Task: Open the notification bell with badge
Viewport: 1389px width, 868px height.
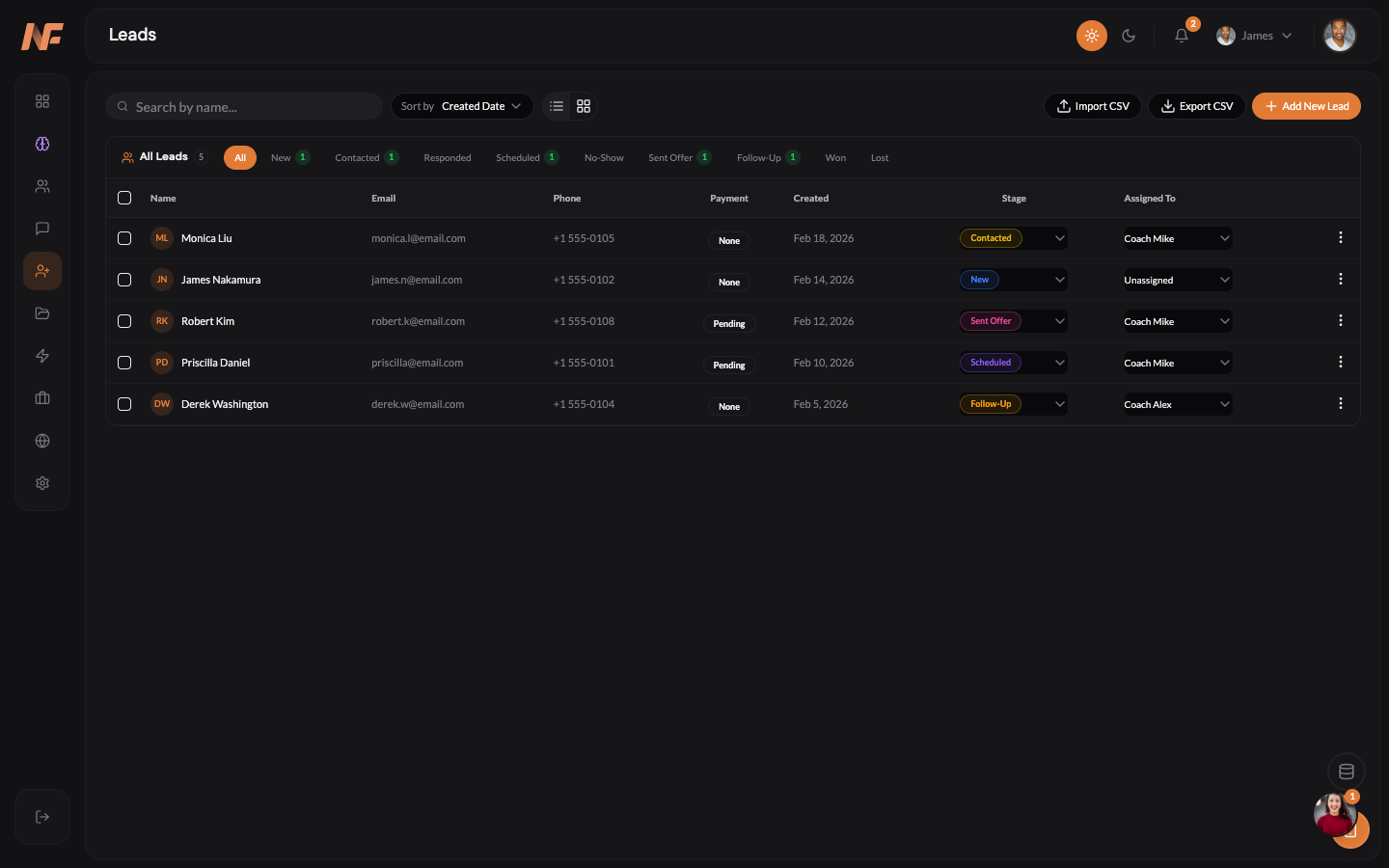Action: tap(1182, 36)
